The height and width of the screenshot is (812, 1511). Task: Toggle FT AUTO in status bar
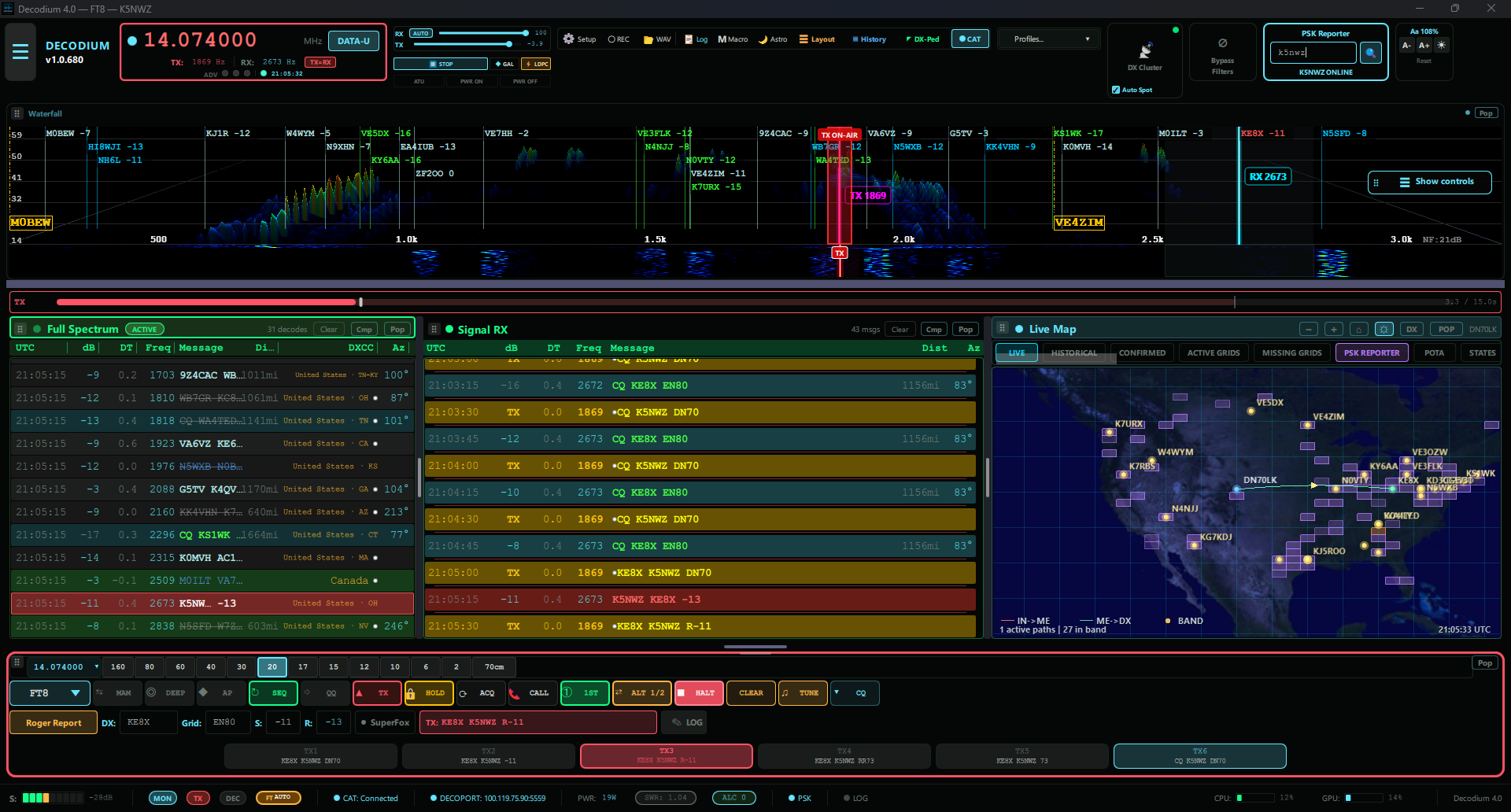[278, 798]
